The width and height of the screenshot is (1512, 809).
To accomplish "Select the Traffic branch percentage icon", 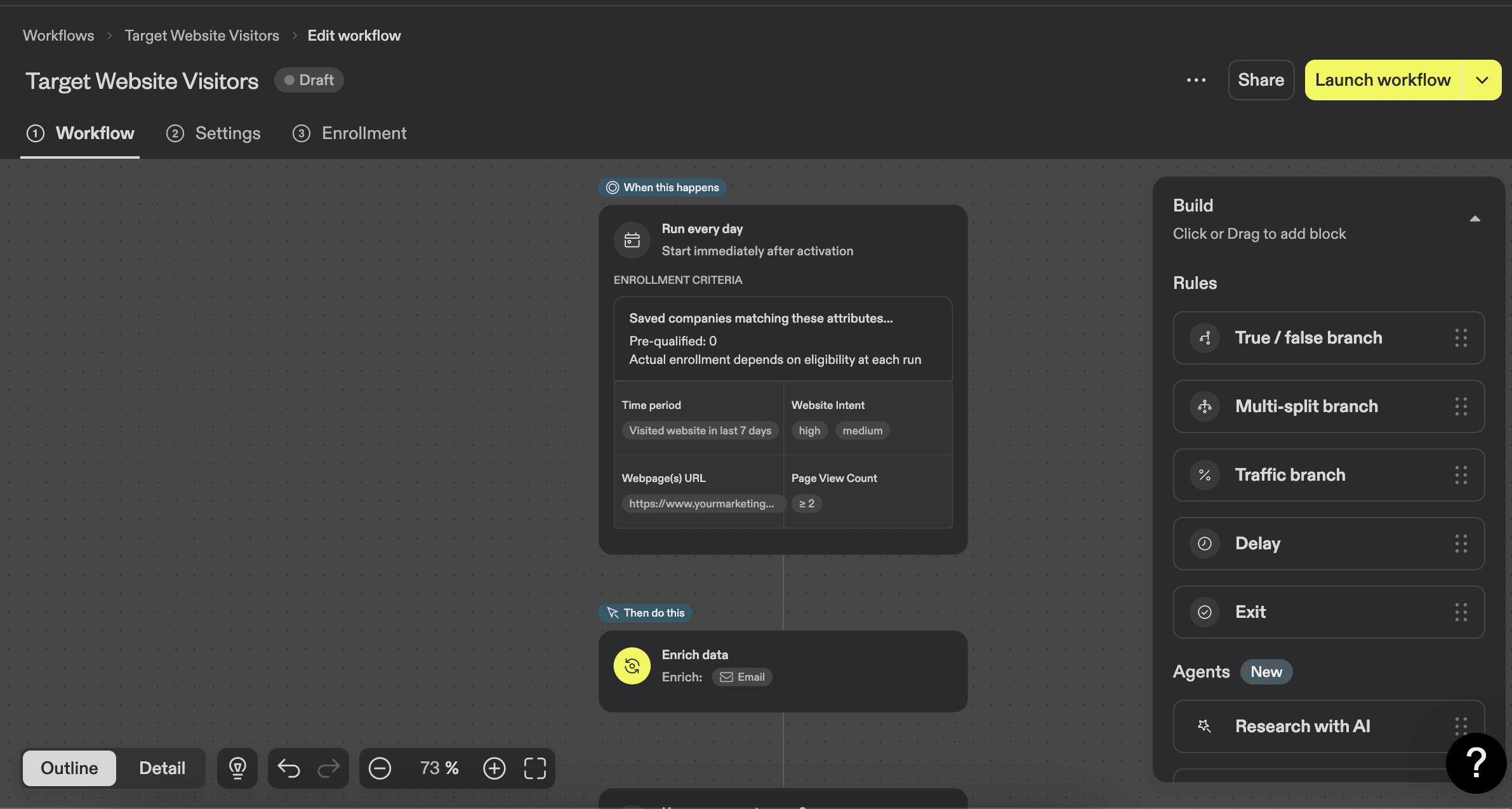I will point(1205,475).
